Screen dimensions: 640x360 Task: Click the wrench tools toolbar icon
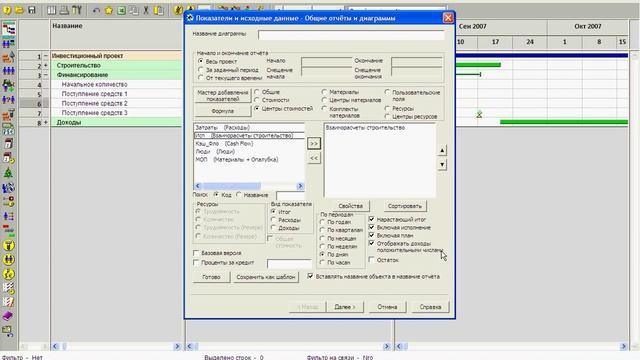(x=77, y=10)
